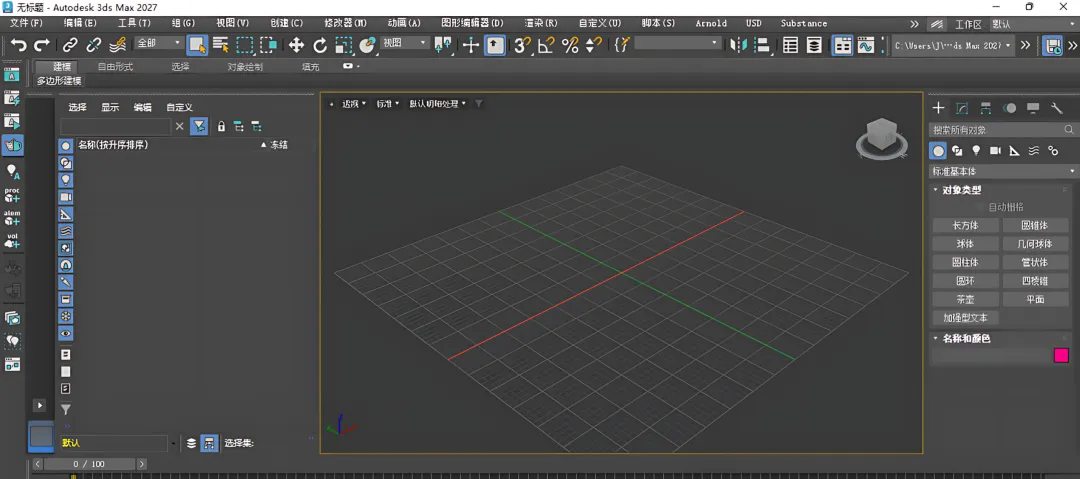Image resolution: width=1080 pixels, height=479 pixels.
Task: Open the Modify tab in the command panel
Action: [962, 108]
